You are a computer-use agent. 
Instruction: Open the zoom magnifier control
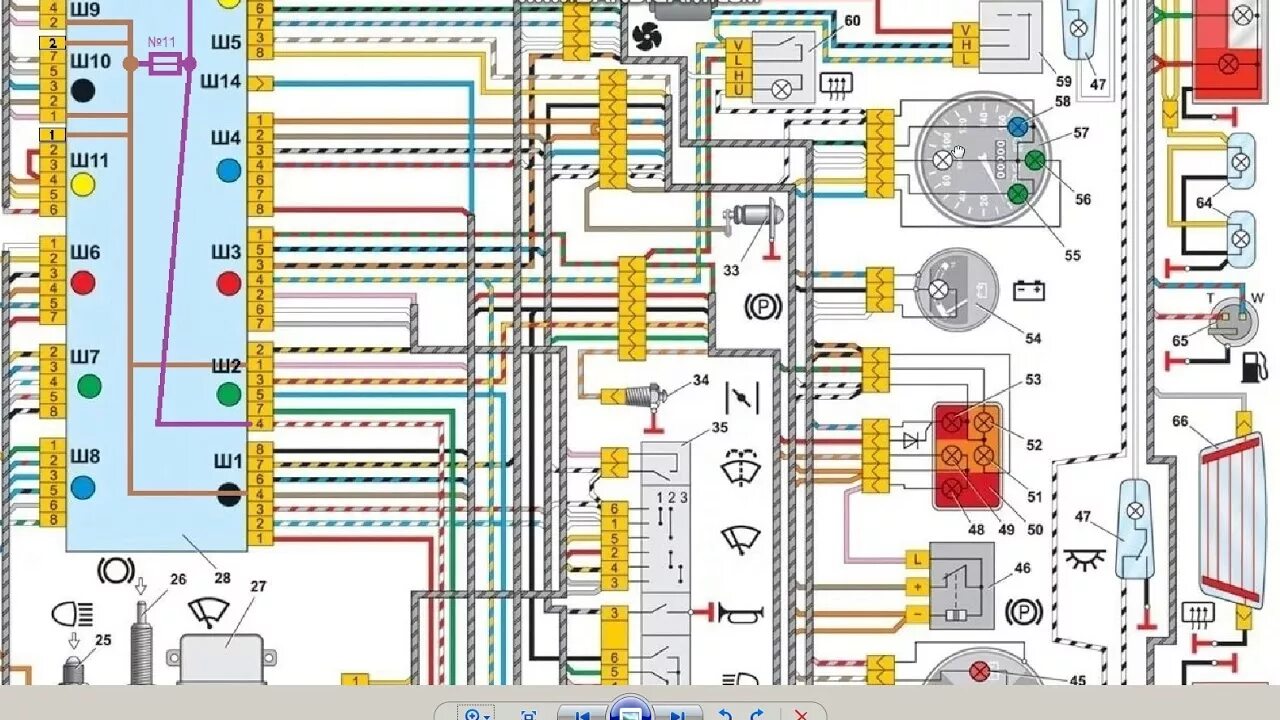click(471, 714)
